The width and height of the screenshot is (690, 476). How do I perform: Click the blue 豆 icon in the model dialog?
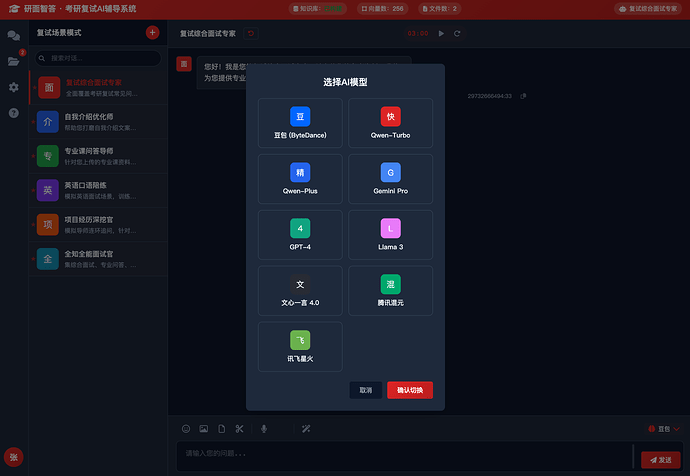point(300,116)
